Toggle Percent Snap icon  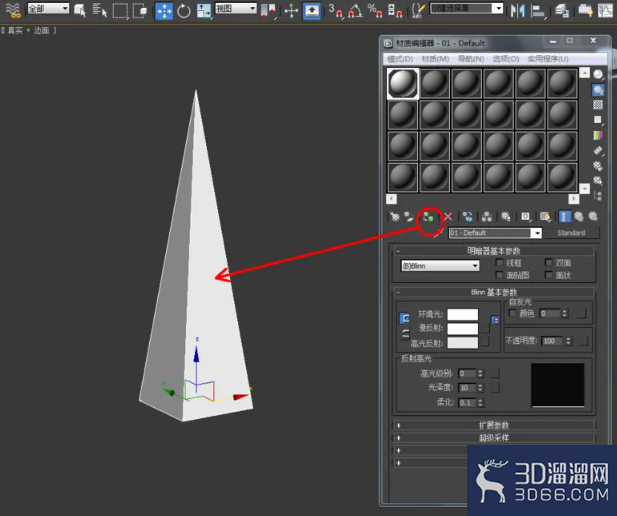click(x=375, y=11)
